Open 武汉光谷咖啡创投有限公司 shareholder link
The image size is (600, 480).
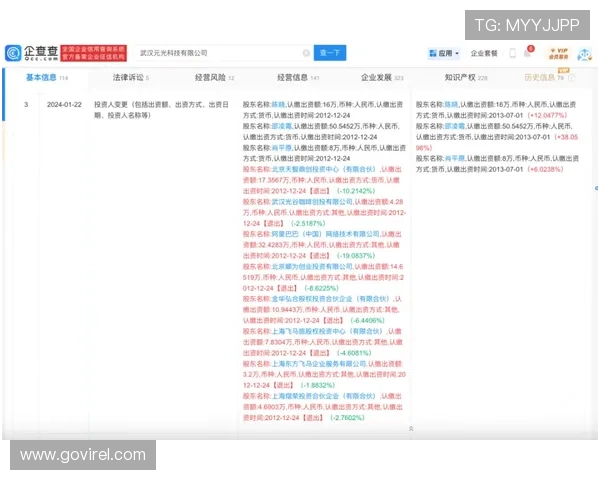[312, 202]
